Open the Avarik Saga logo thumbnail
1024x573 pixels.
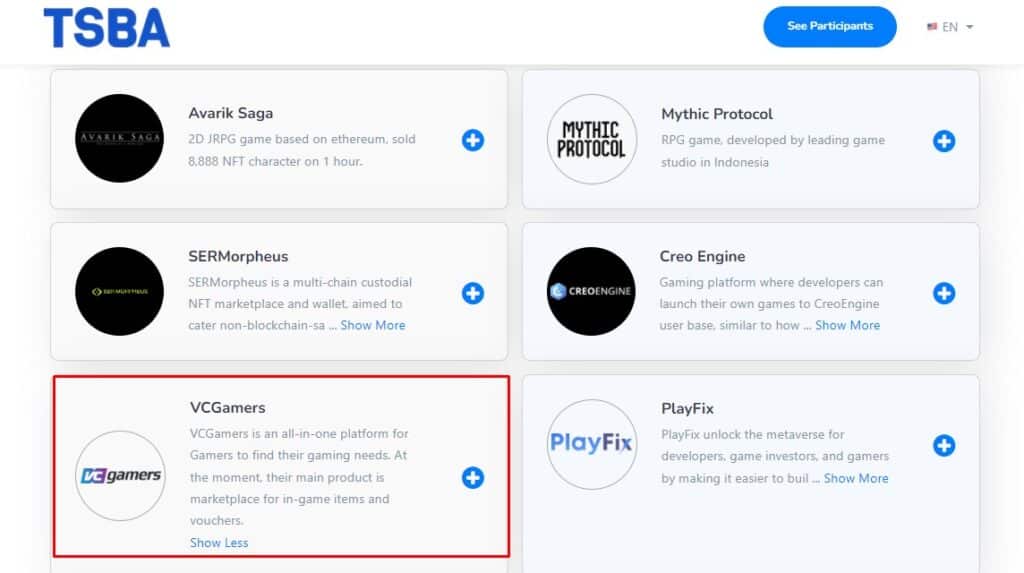coord(120,139)
